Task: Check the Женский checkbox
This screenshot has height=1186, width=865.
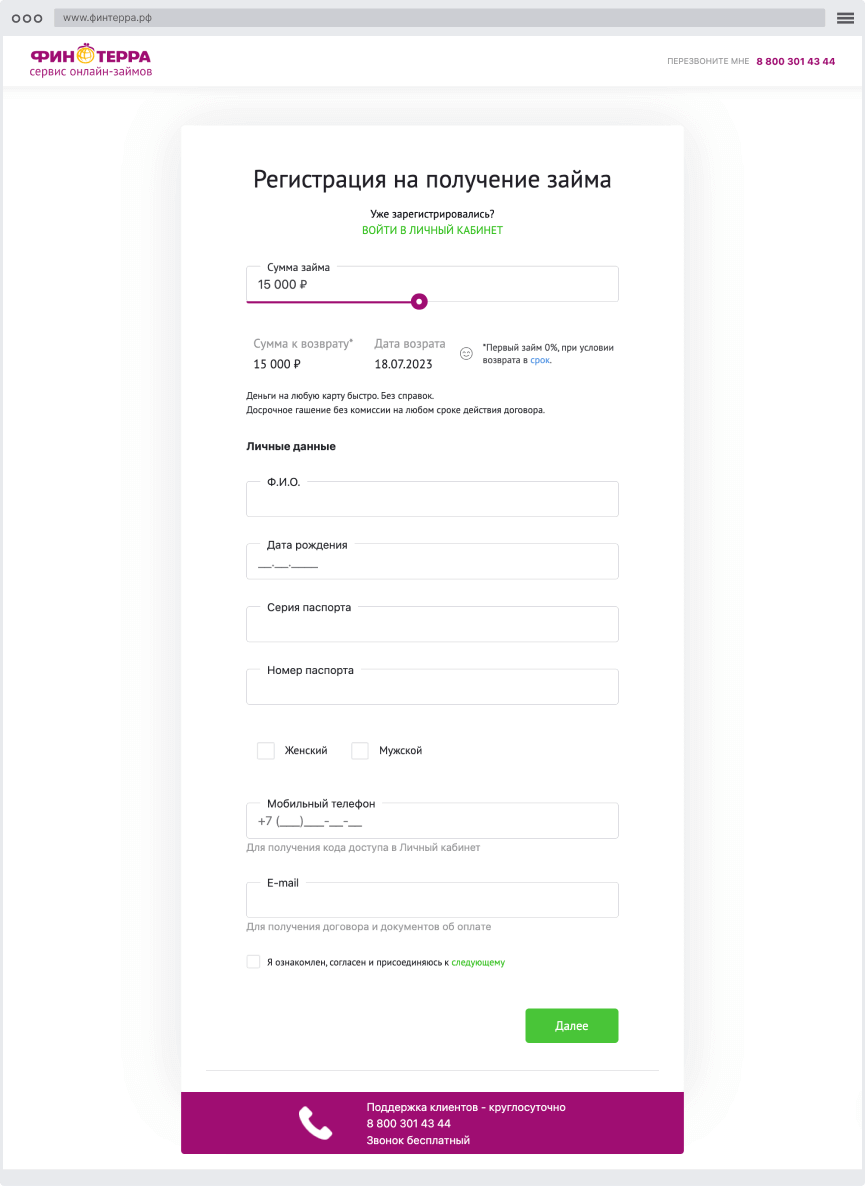Action: [265, 750]
